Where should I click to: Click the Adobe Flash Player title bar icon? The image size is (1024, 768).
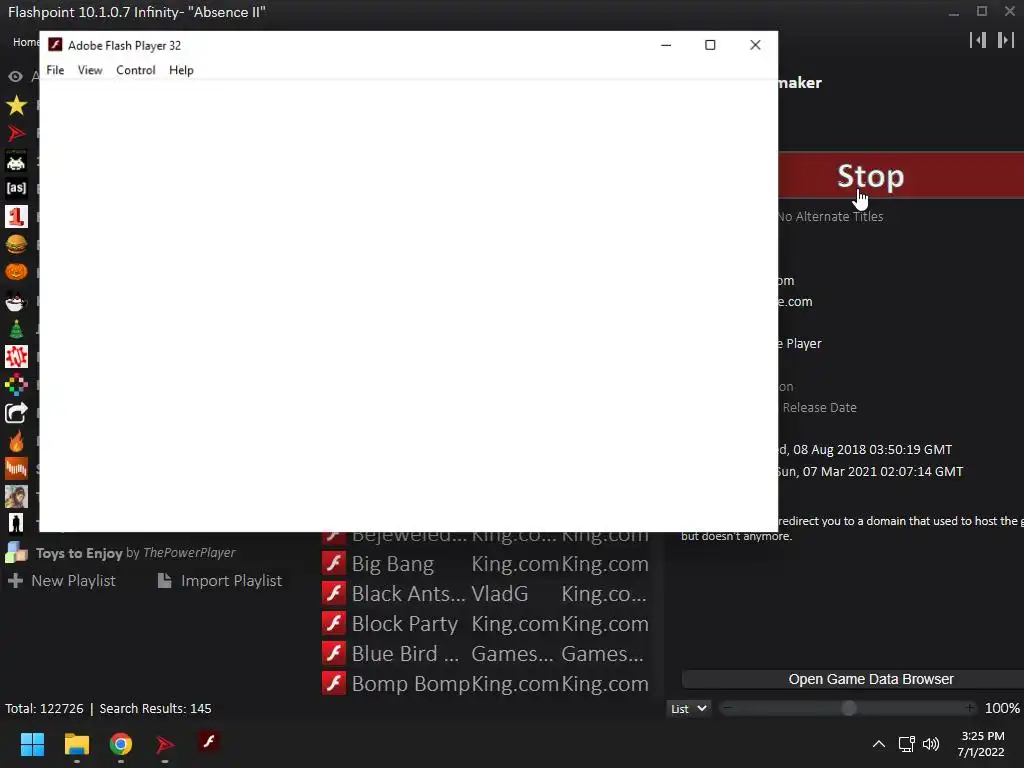coord(55,45)
